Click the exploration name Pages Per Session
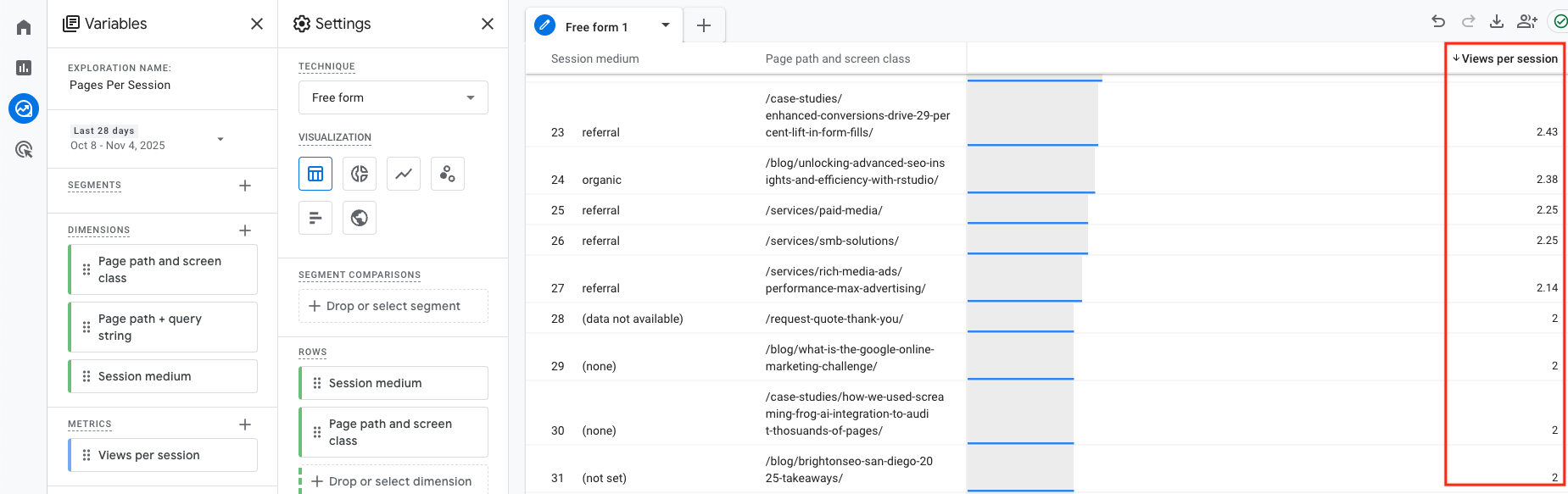 coord(120,85)
